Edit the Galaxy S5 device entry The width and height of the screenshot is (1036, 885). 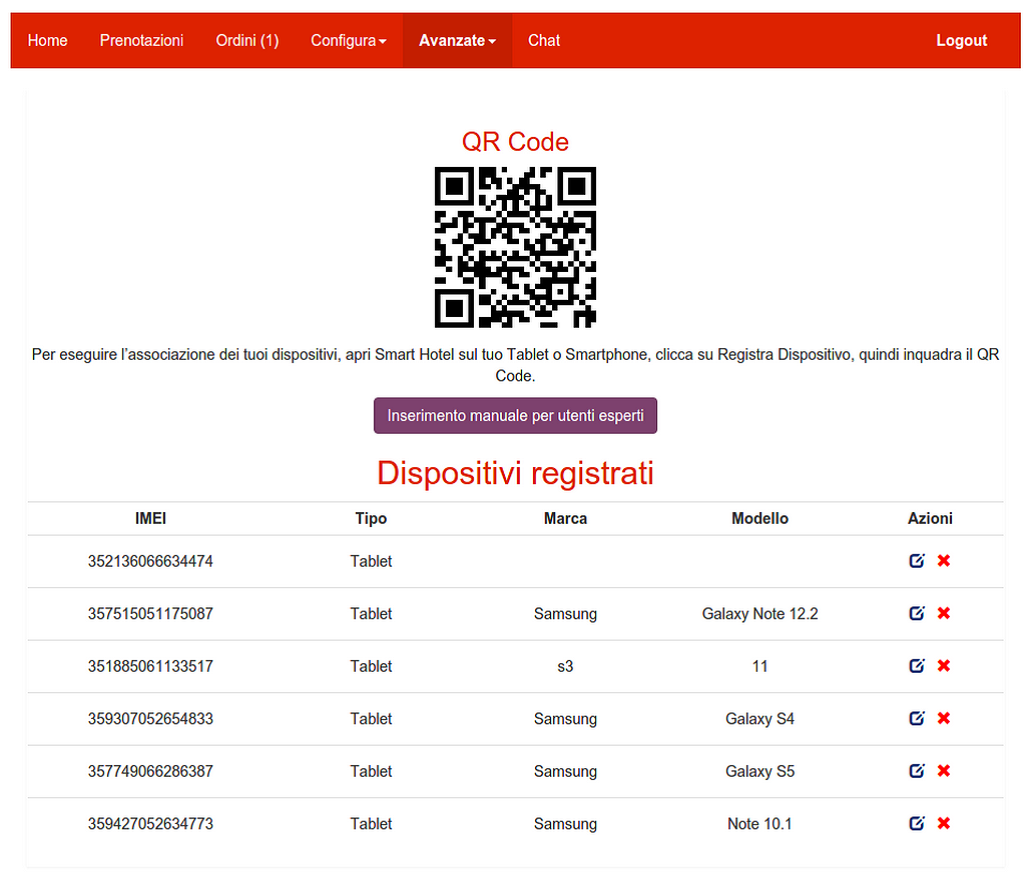coord(916,771)
